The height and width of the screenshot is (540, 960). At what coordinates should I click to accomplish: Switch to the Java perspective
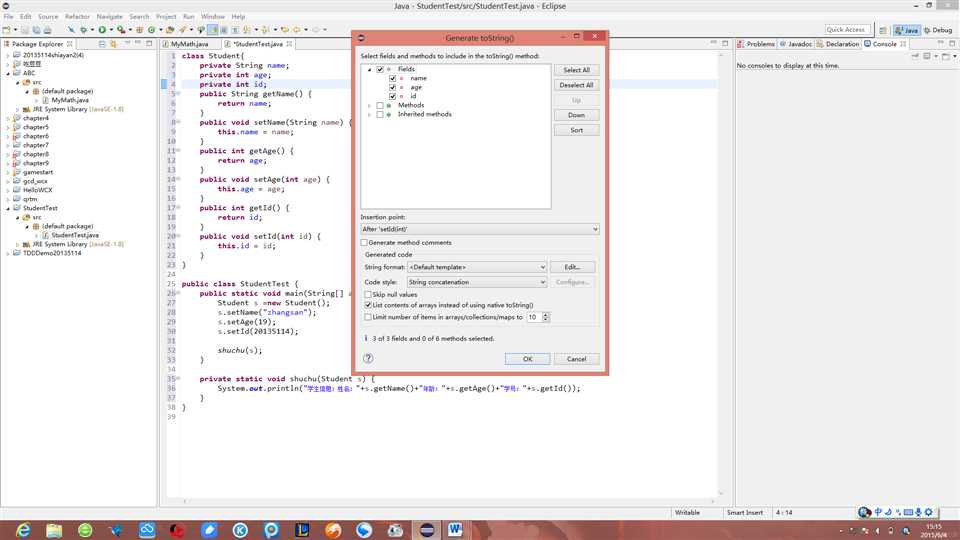(907, 30)
